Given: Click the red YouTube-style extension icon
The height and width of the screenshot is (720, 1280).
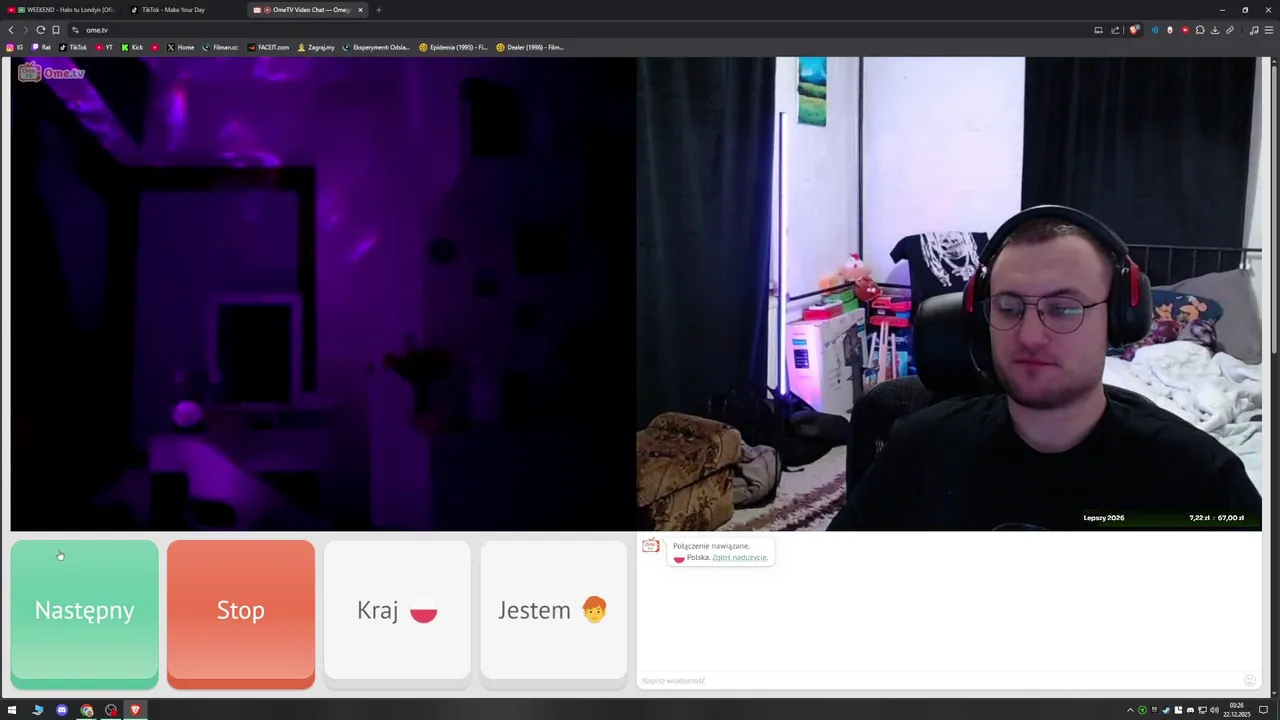Looking at the screenshot, I should (1185, 30).
